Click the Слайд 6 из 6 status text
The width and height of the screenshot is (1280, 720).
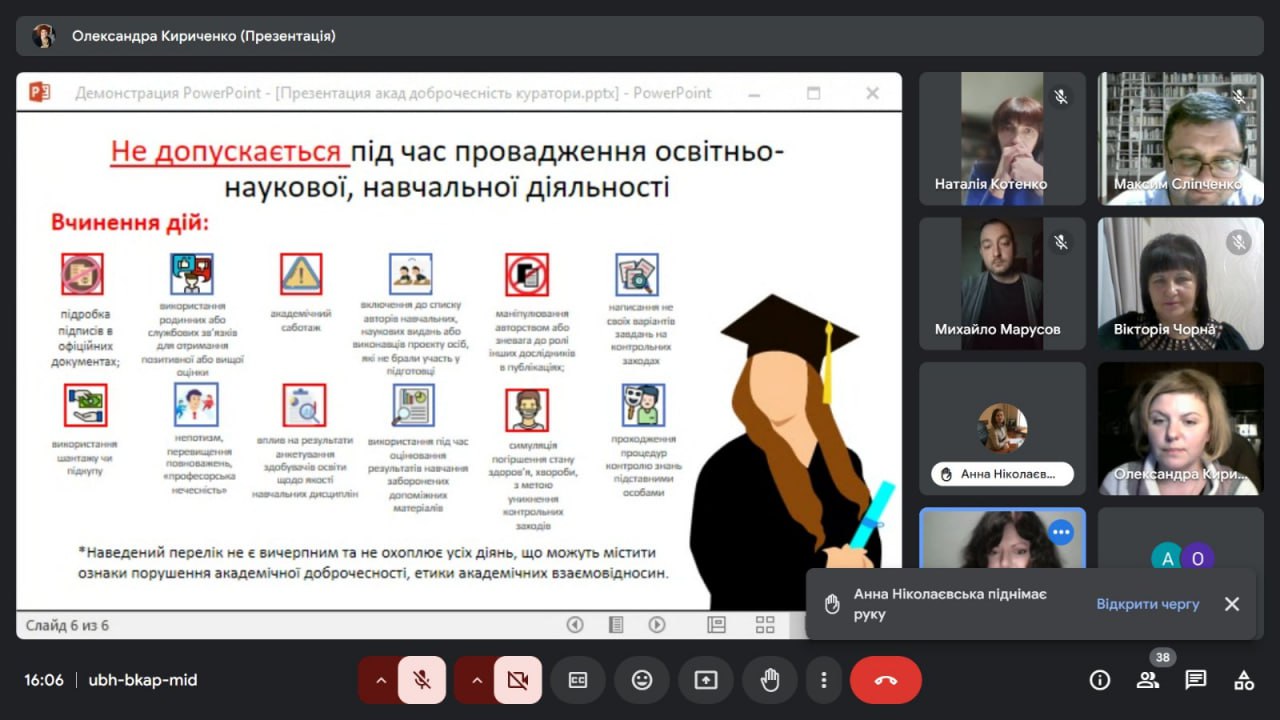[67, 625]
